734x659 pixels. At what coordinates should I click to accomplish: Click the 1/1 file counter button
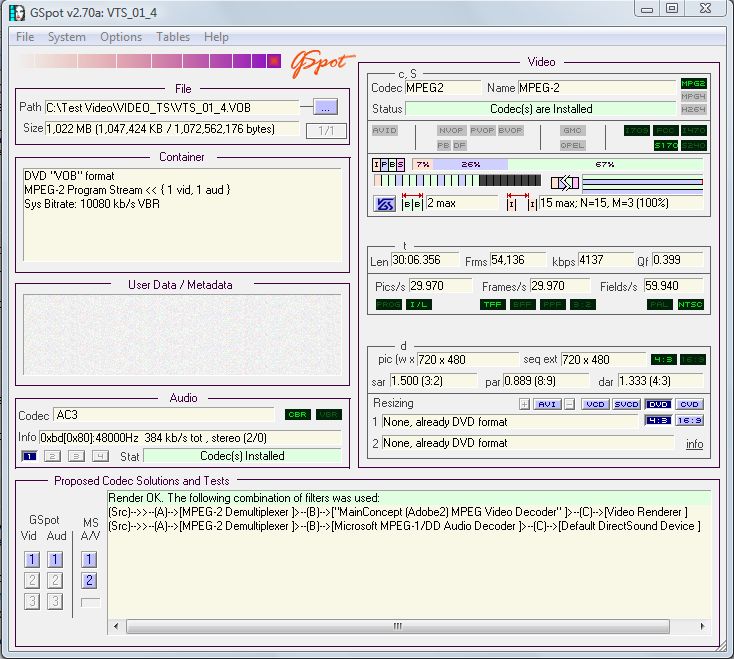(x=326, y=131)
